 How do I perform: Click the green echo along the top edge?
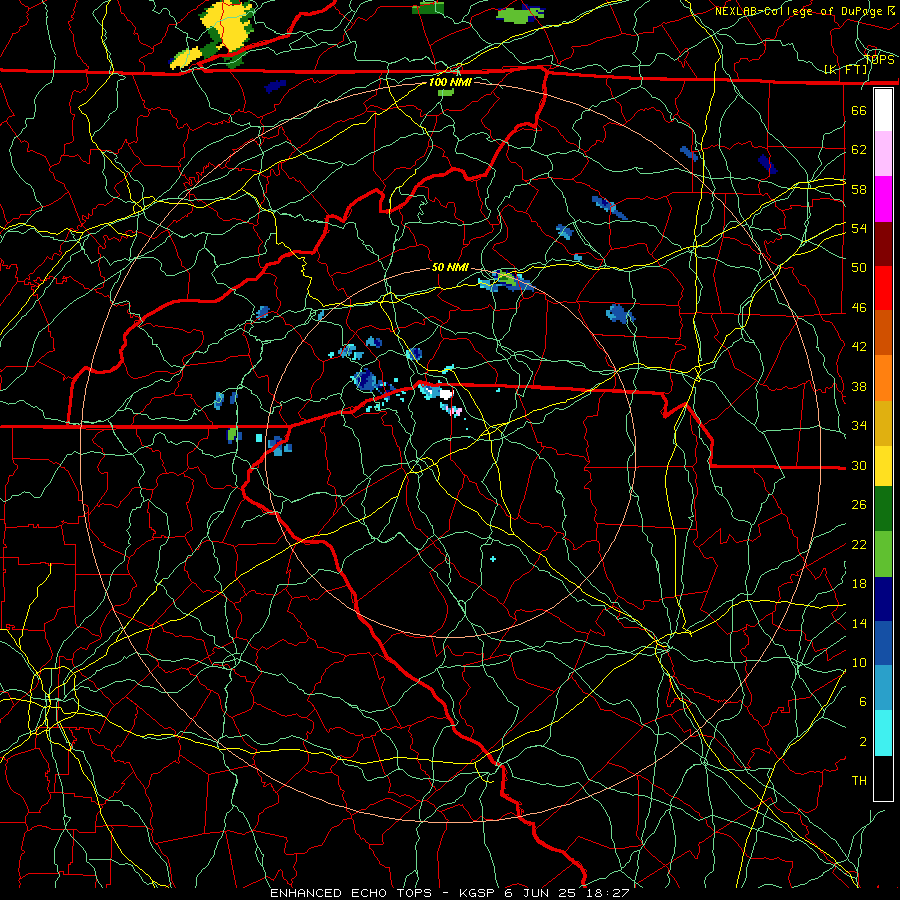pyautogui.click(x=520, y=15)
